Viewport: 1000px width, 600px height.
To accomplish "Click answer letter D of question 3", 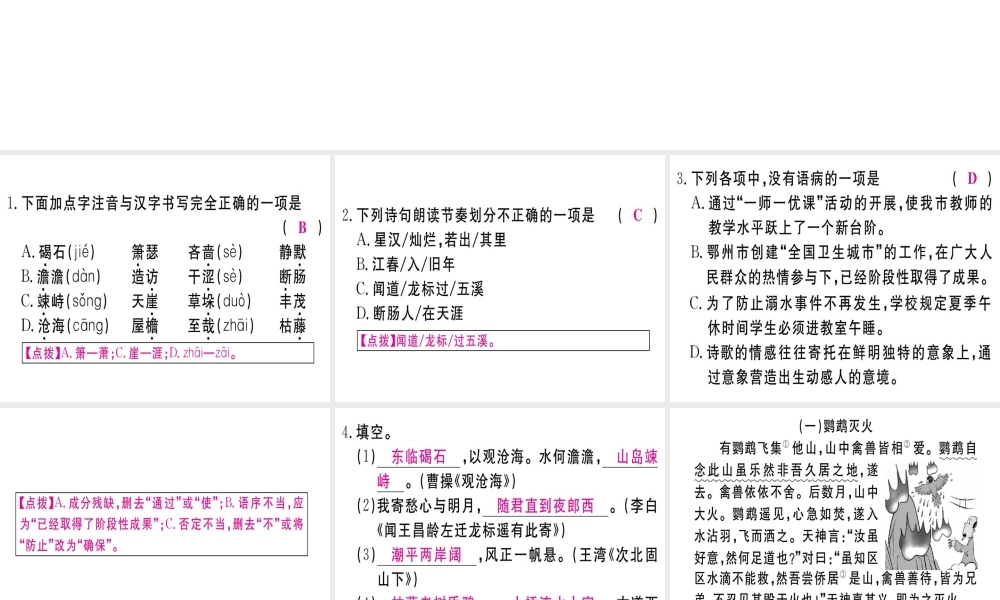I will tap(972, 179).
